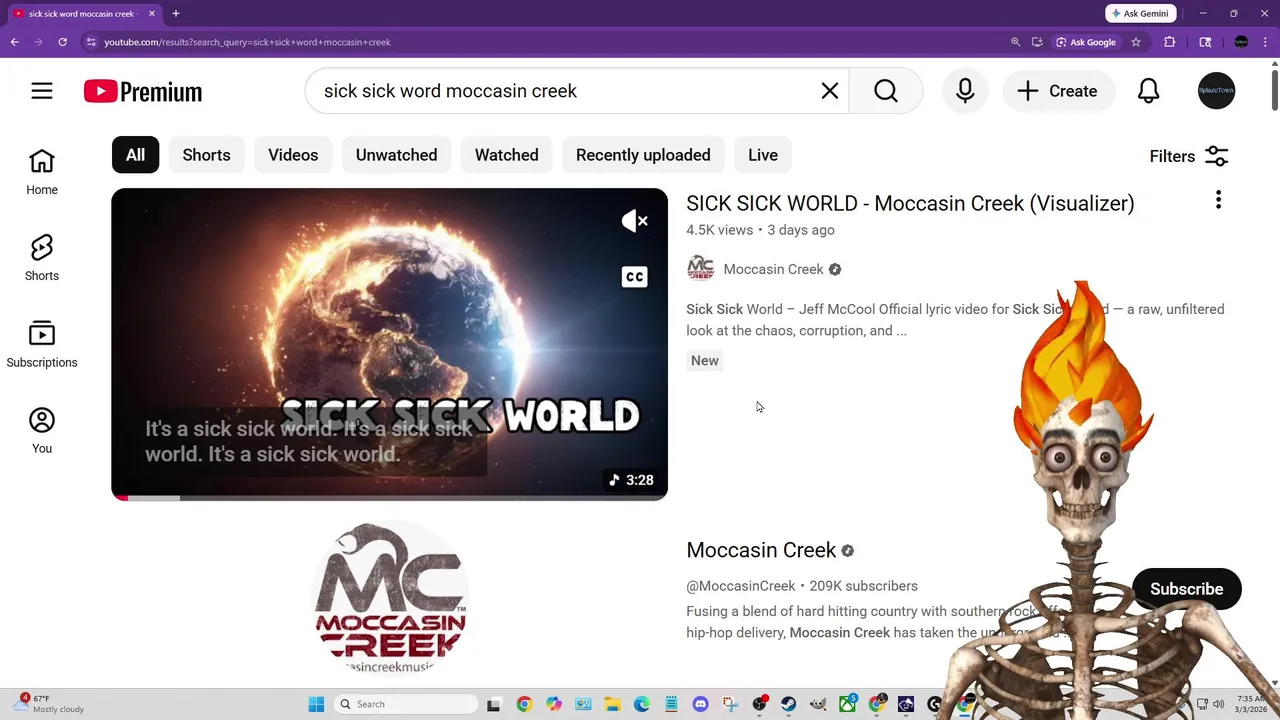Go to Home in the sidebar

[x=42, y=172]
